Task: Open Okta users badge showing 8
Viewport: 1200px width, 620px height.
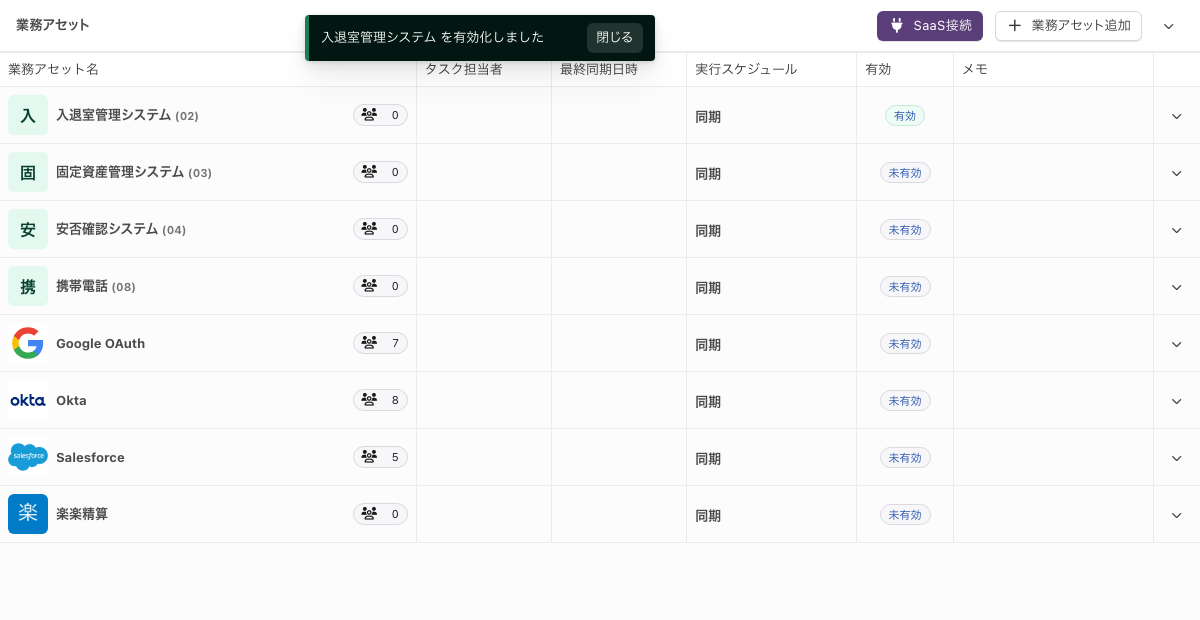Action: tap(380, 400)
